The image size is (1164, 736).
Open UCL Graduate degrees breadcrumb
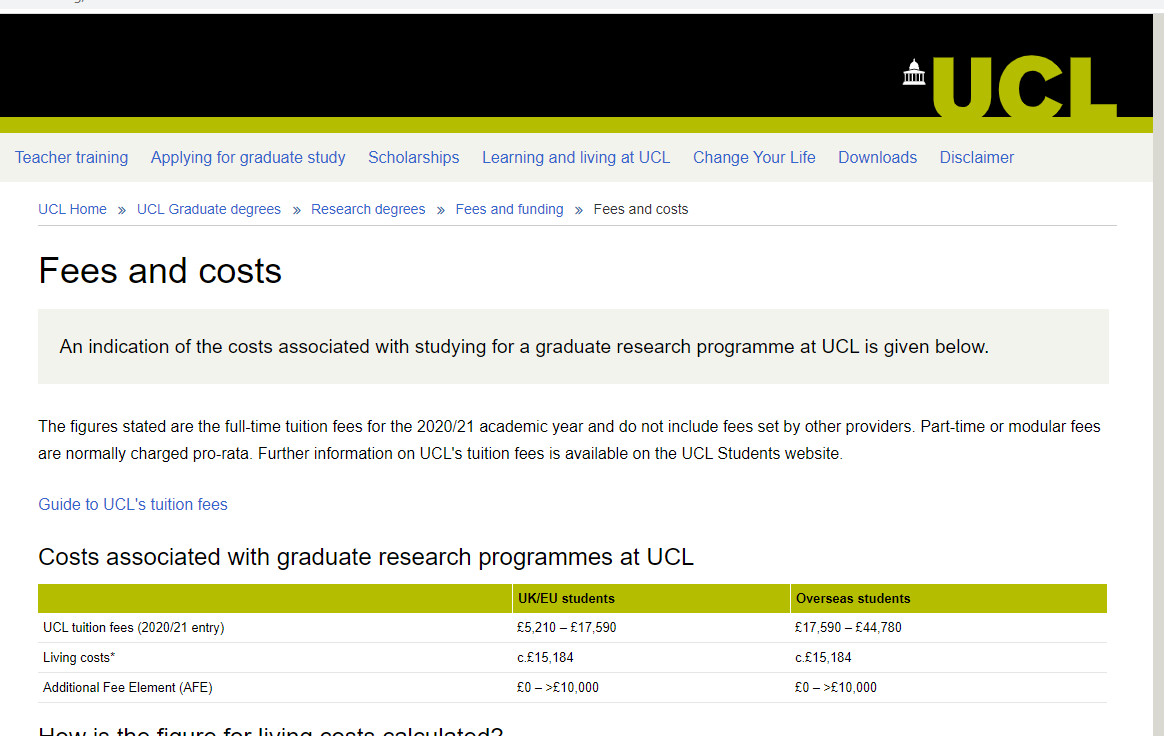tap(209, 209)
